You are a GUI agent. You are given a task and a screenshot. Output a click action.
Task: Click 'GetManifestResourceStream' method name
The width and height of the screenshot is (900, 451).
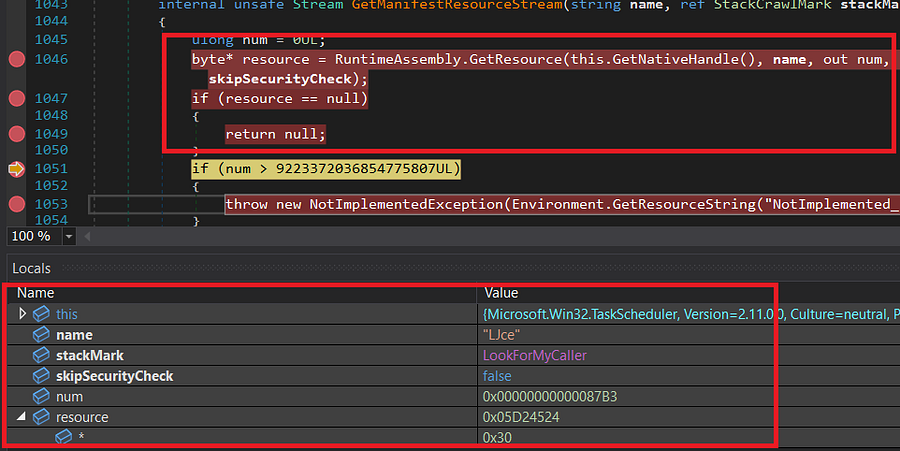tap(457, 5)
